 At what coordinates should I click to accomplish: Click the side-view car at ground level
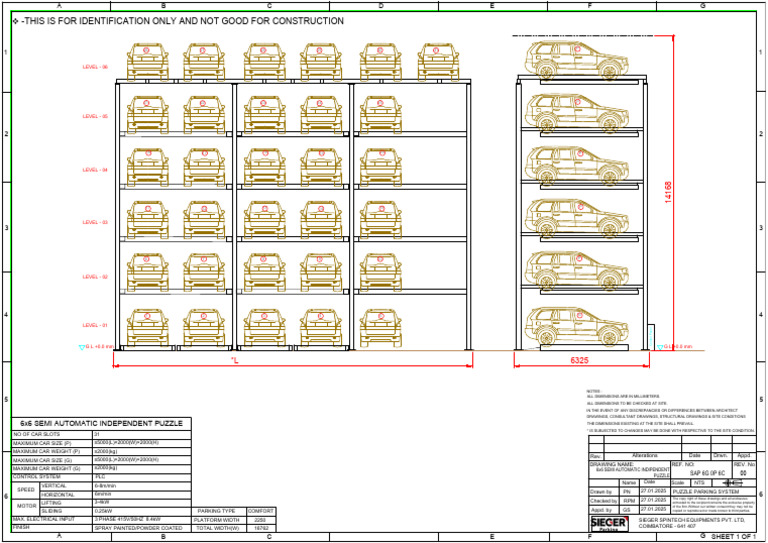point(576,327)
